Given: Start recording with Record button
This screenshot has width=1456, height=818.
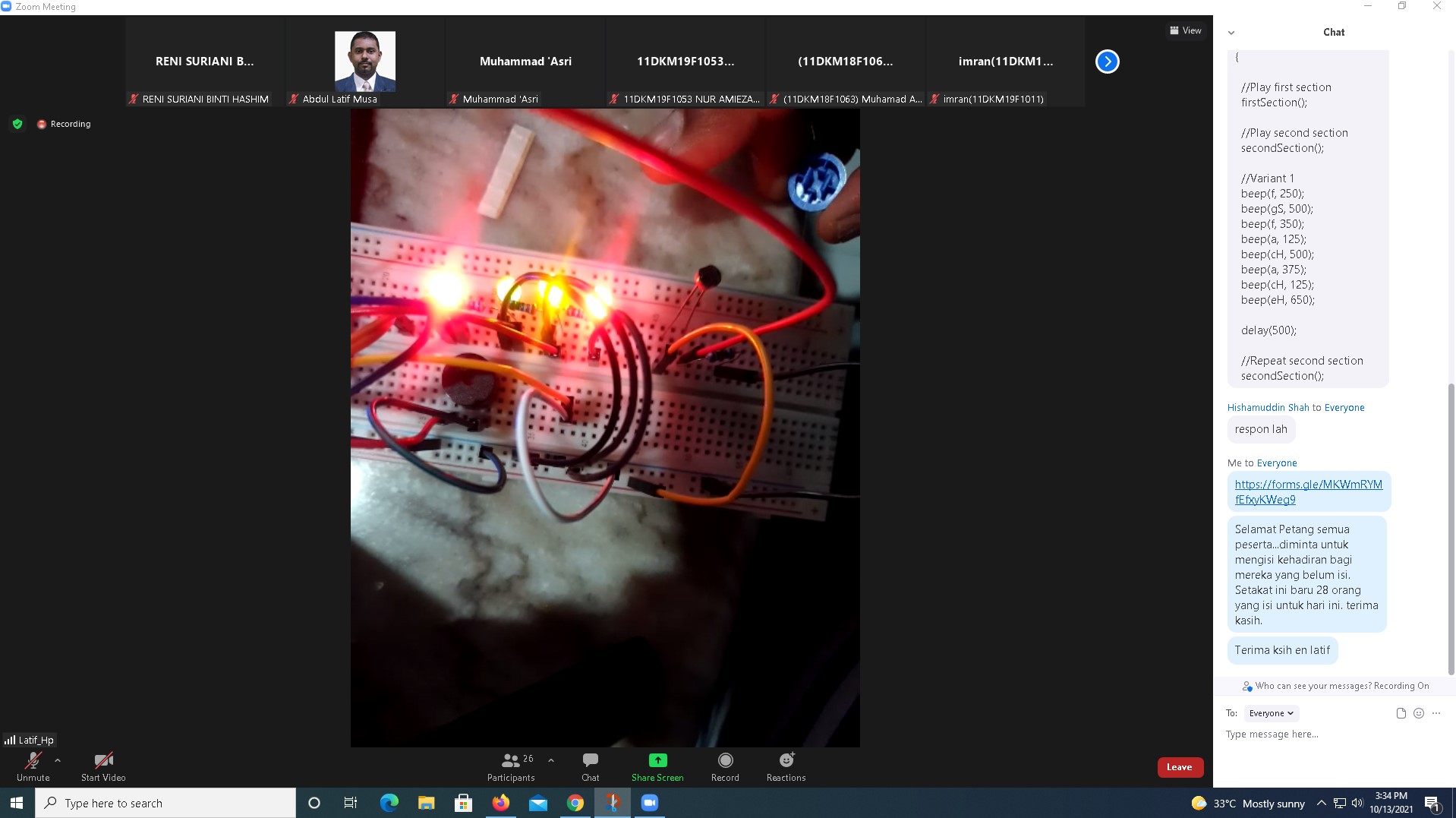Looking at the screenshot, I should pyautogui.click(x=725, y=766).
